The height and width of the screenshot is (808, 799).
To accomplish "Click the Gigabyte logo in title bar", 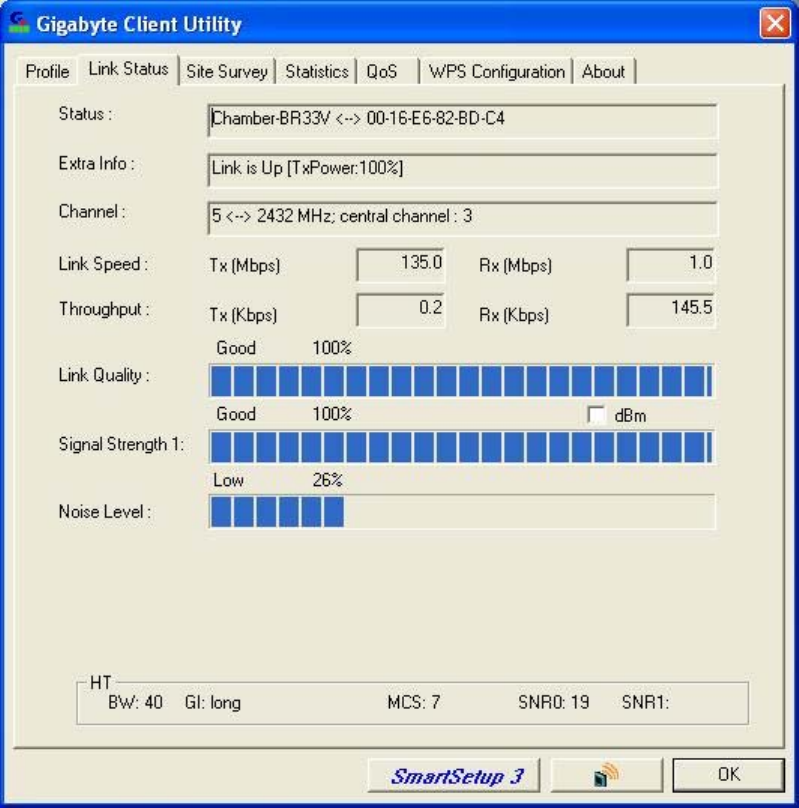I will tap(19, 23).
